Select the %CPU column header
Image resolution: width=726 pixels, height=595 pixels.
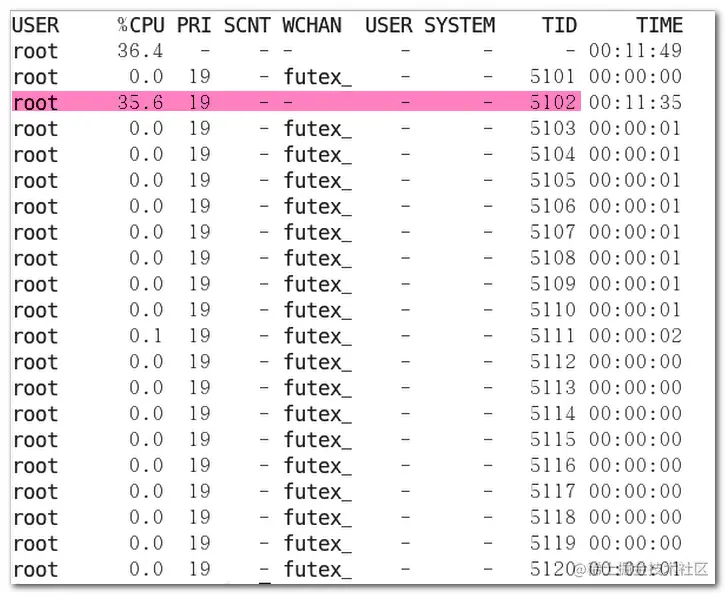click(141, 25)
